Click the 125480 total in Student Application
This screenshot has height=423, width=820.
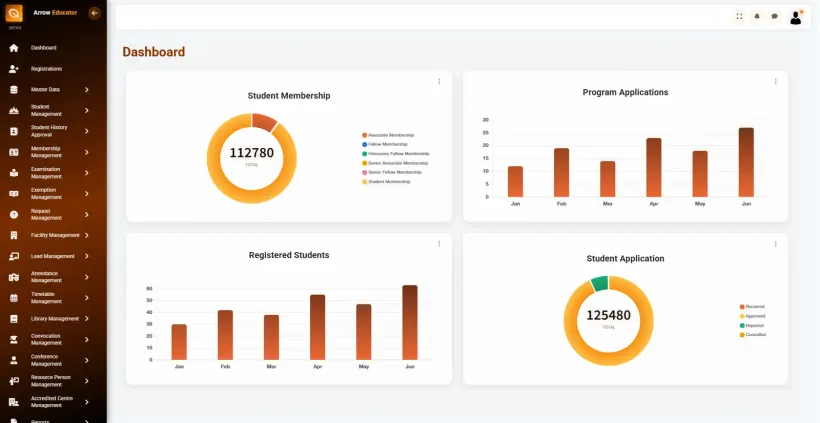(608, 315)
